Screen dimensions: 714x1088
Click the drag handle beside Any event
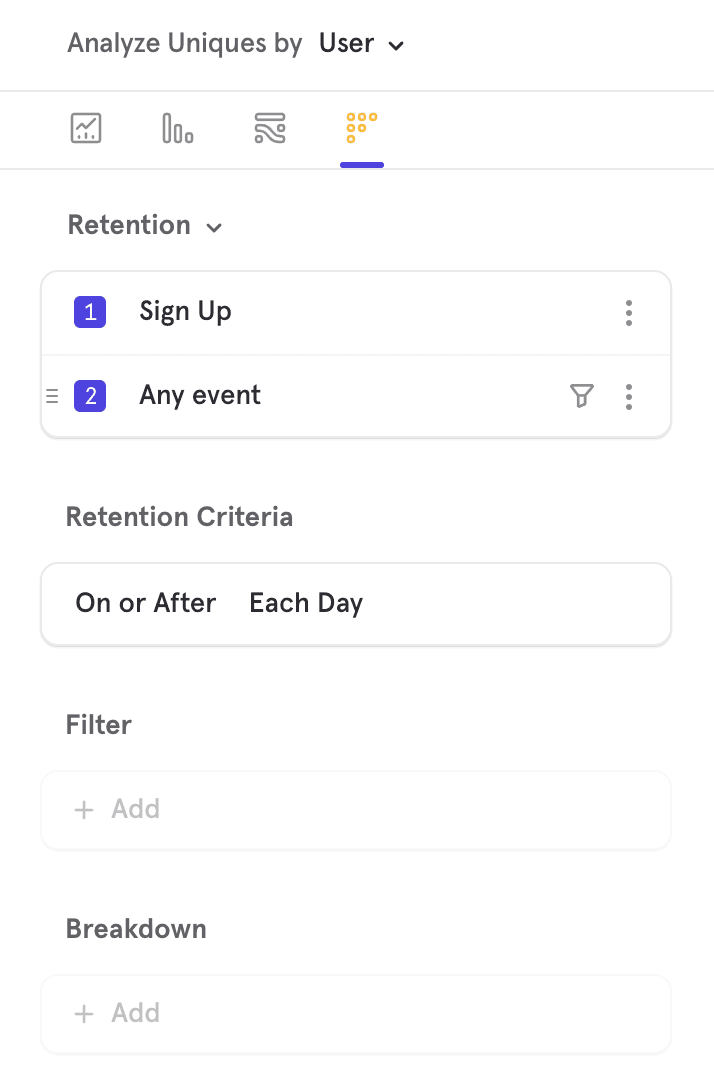53,396
